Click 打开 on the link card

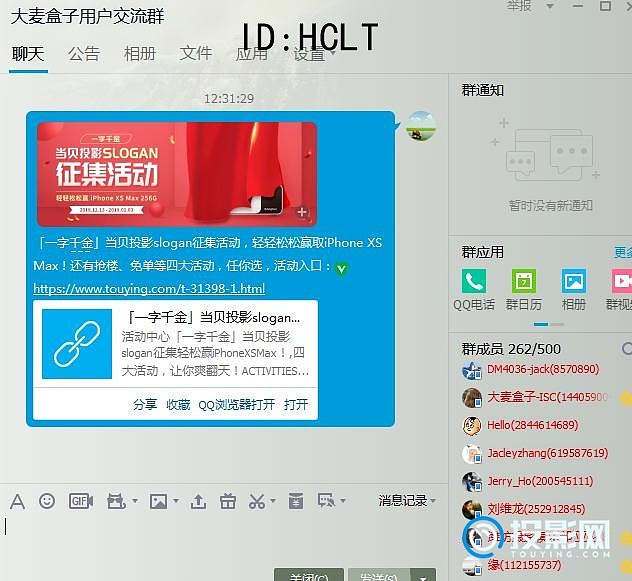(x=296, y=404)
